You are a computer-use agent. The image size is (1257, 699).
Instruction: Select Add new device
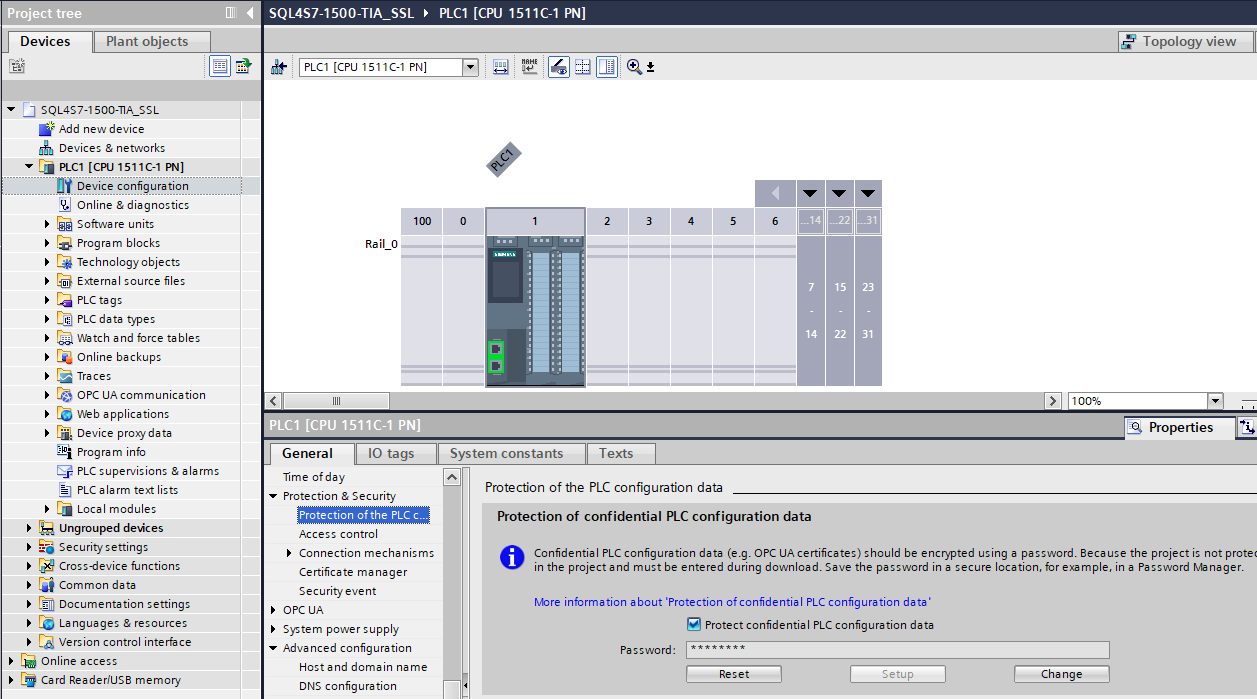(x=101, y=129)
